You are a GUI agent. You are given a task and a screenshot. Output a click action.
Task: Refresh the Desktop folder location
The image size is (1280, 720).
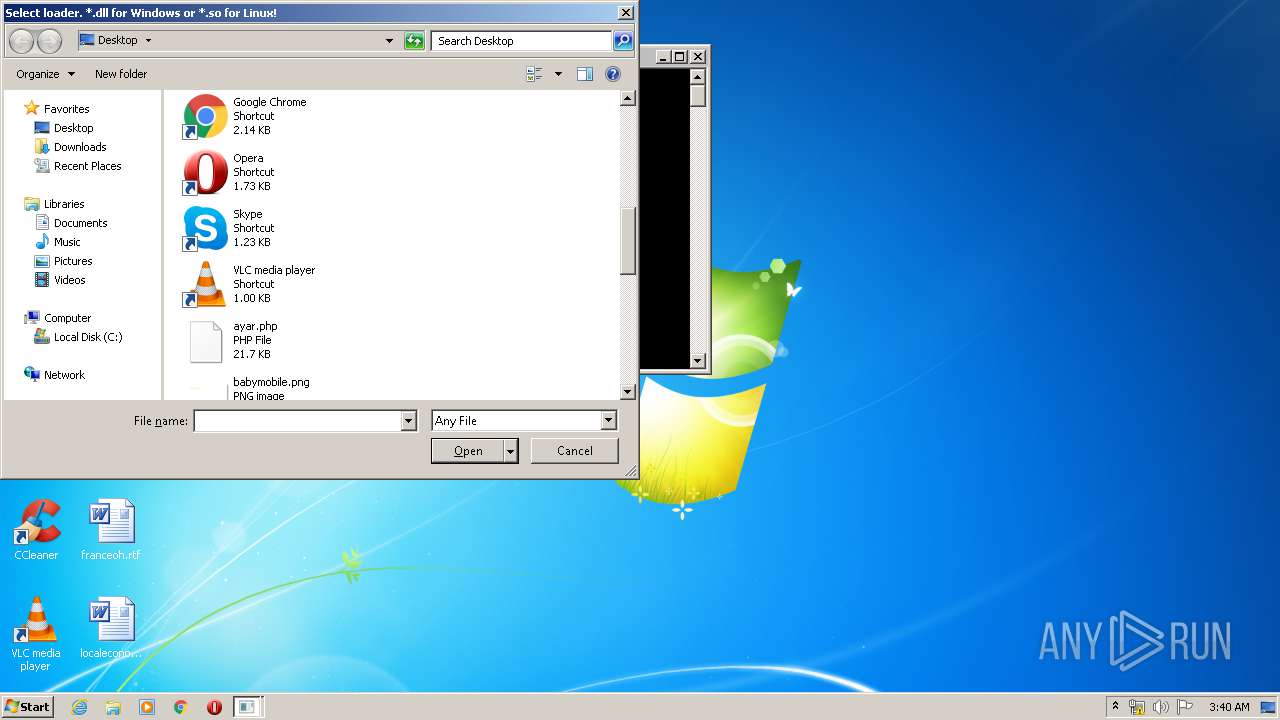(x=414, y=41)
